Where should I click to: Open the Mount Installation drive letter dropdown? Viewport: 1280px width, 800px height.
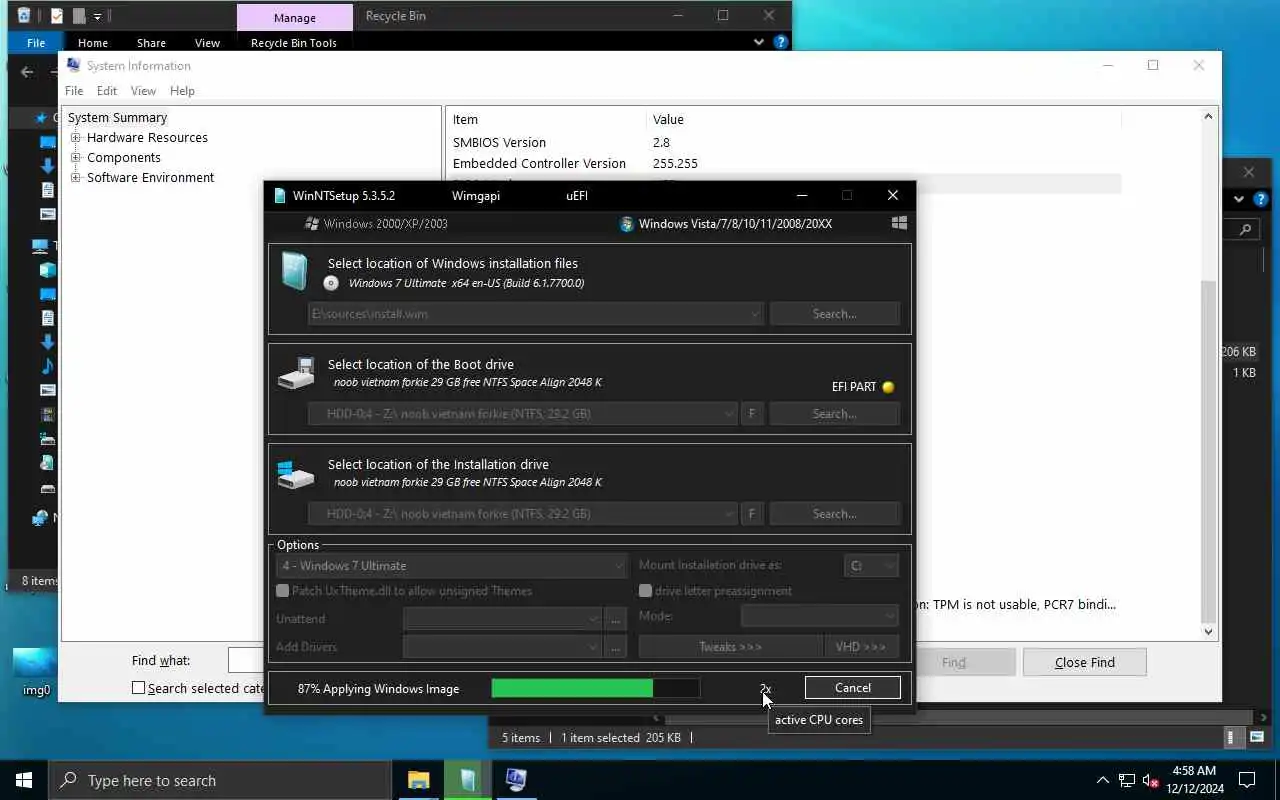point(871,566)
